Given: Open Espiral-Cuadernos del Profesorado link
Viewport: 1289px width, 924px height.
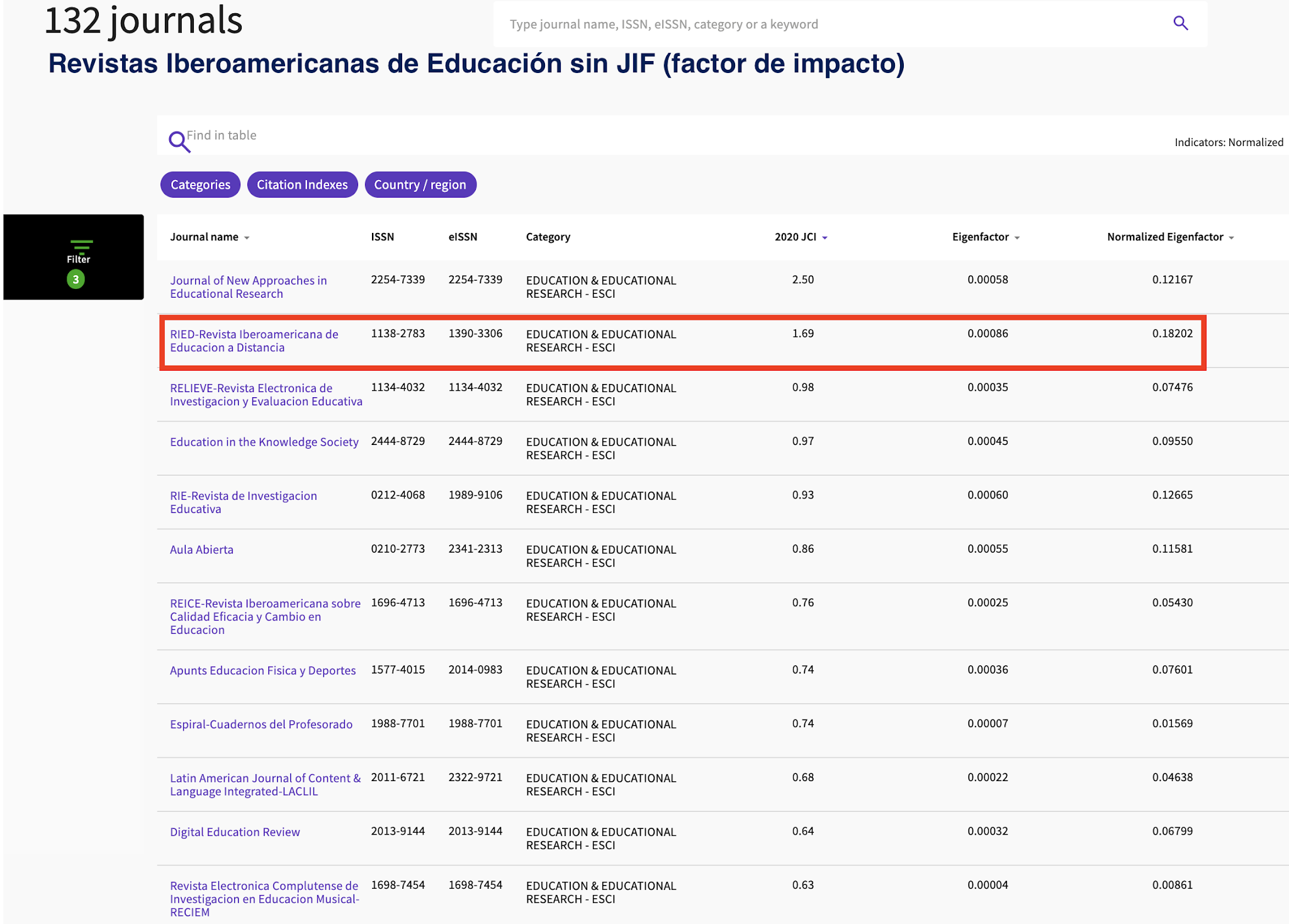Looking at the screenshot, I should coord(261,724).
